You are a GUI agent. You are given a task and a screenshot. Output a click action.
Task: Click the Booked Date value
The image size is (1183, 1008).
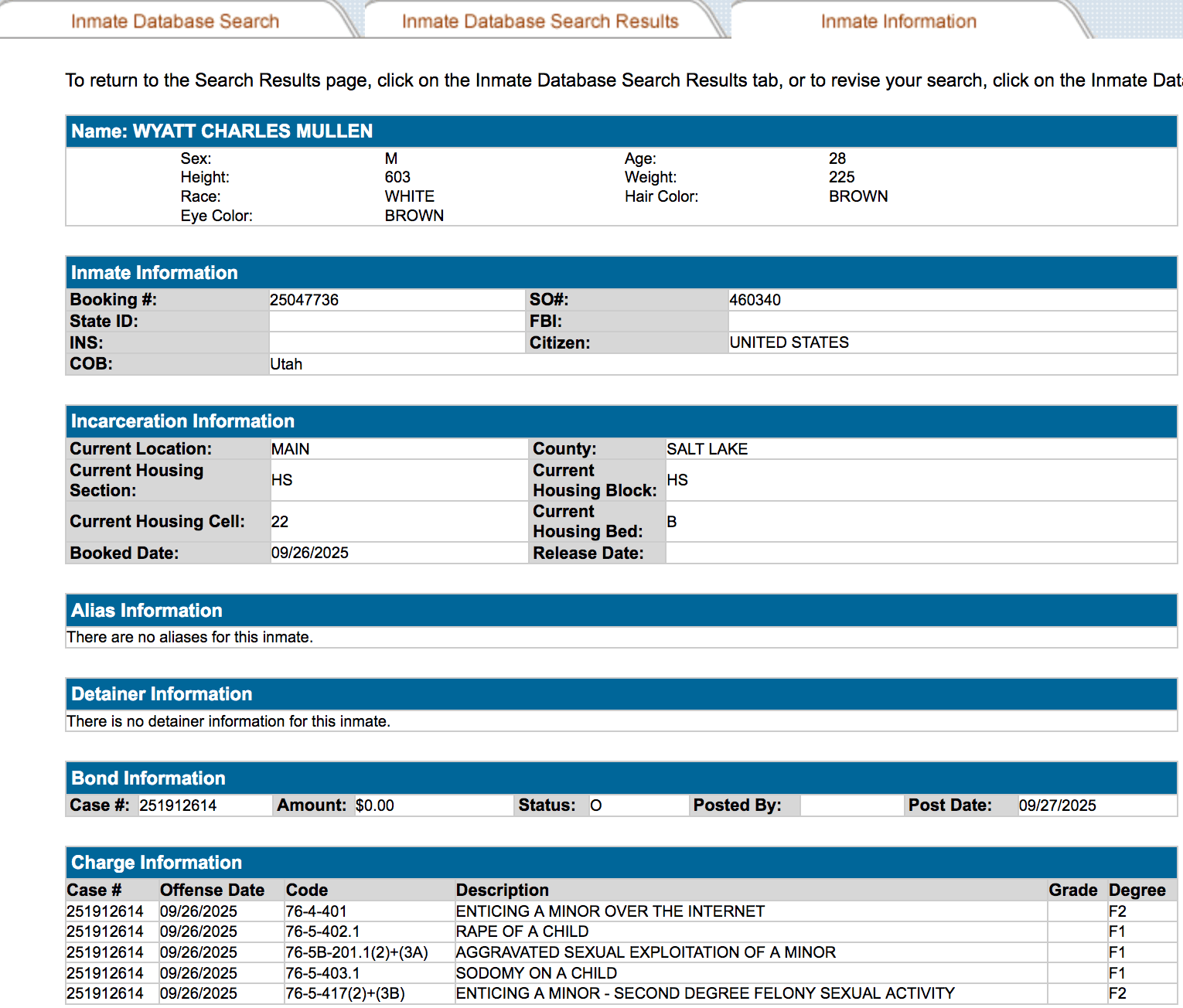tap(310, 553)
